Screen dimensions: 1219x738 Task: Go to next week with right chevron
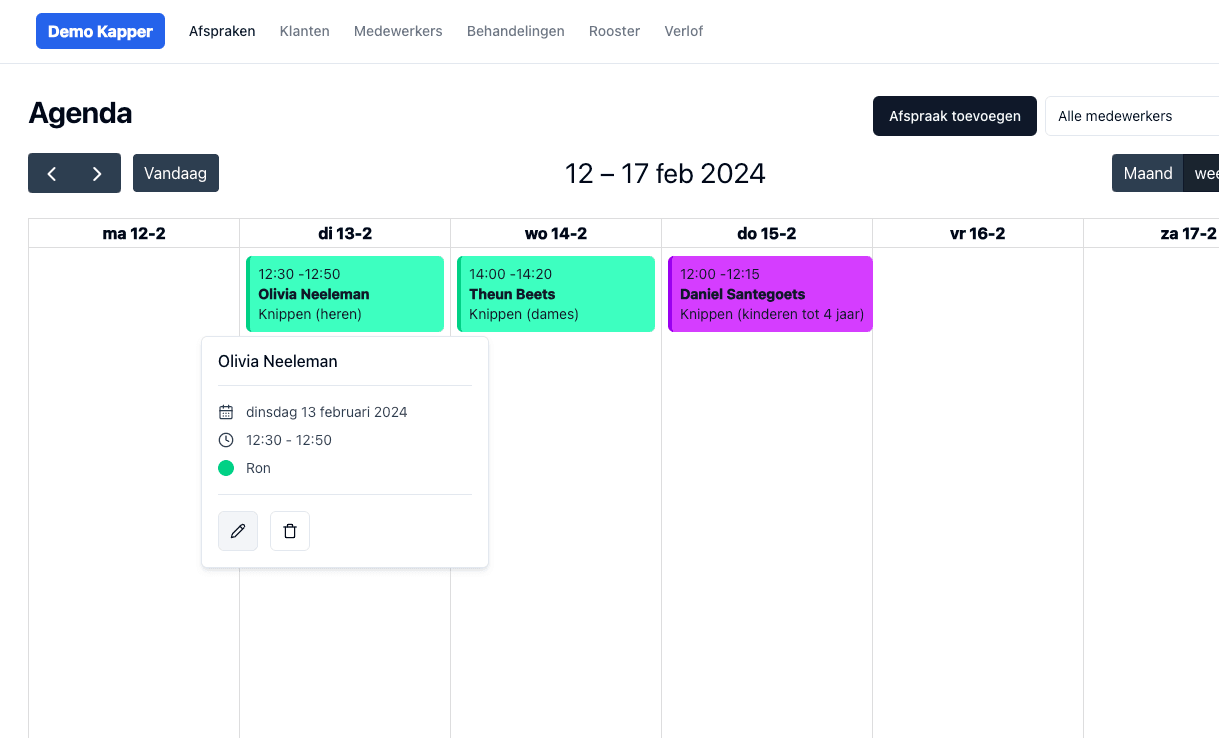click(x=97, y=173)
